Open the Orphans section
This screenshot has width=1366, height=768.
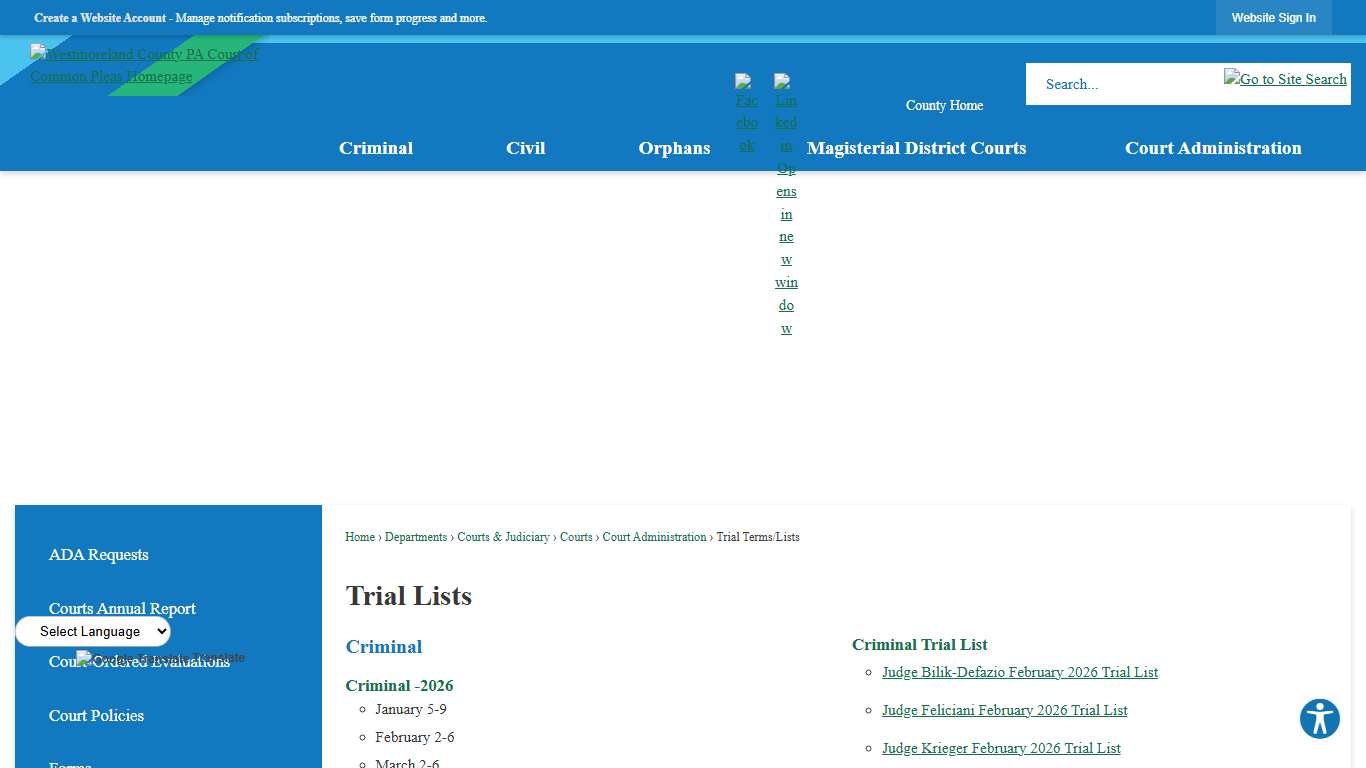tap(674, 148)
